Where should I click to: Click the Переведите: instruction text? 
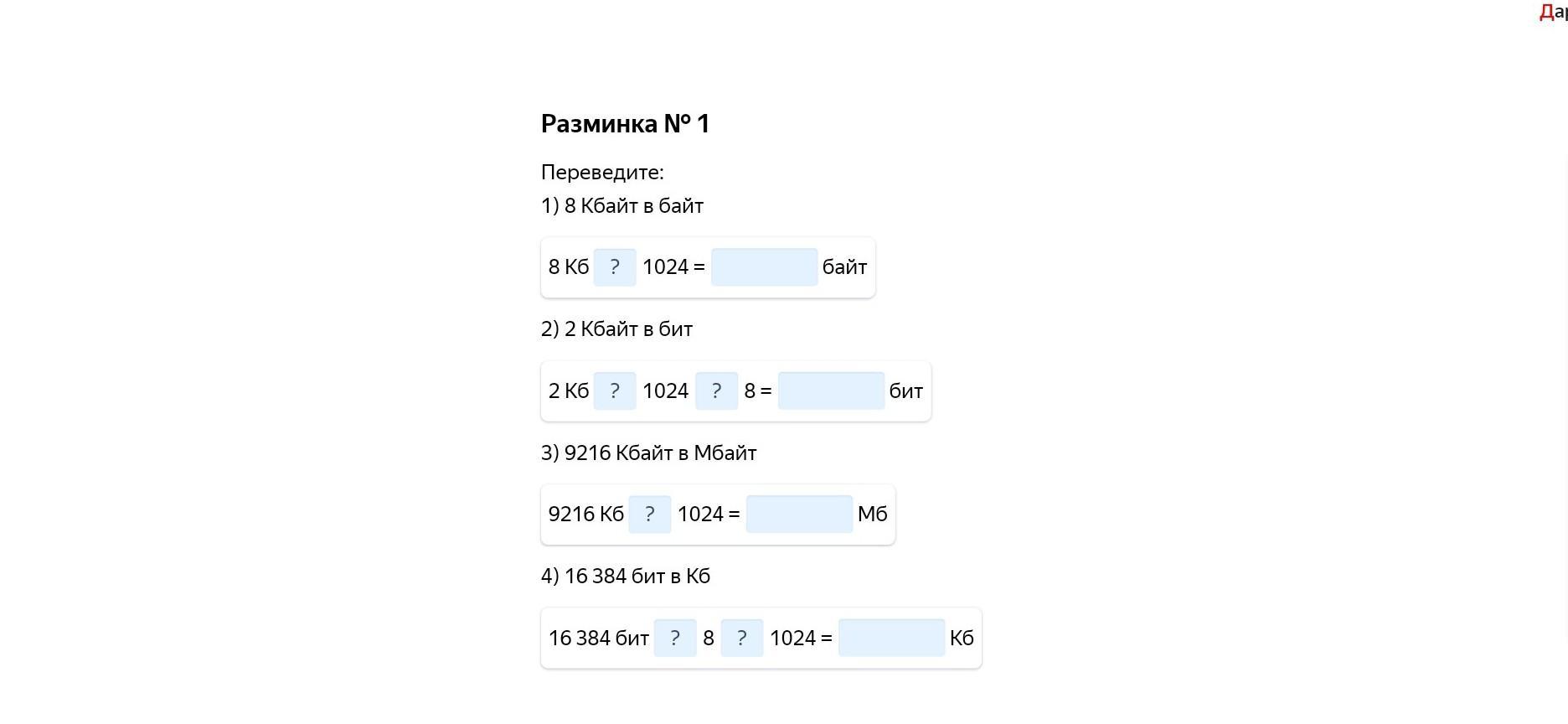[x=602, y=173]
